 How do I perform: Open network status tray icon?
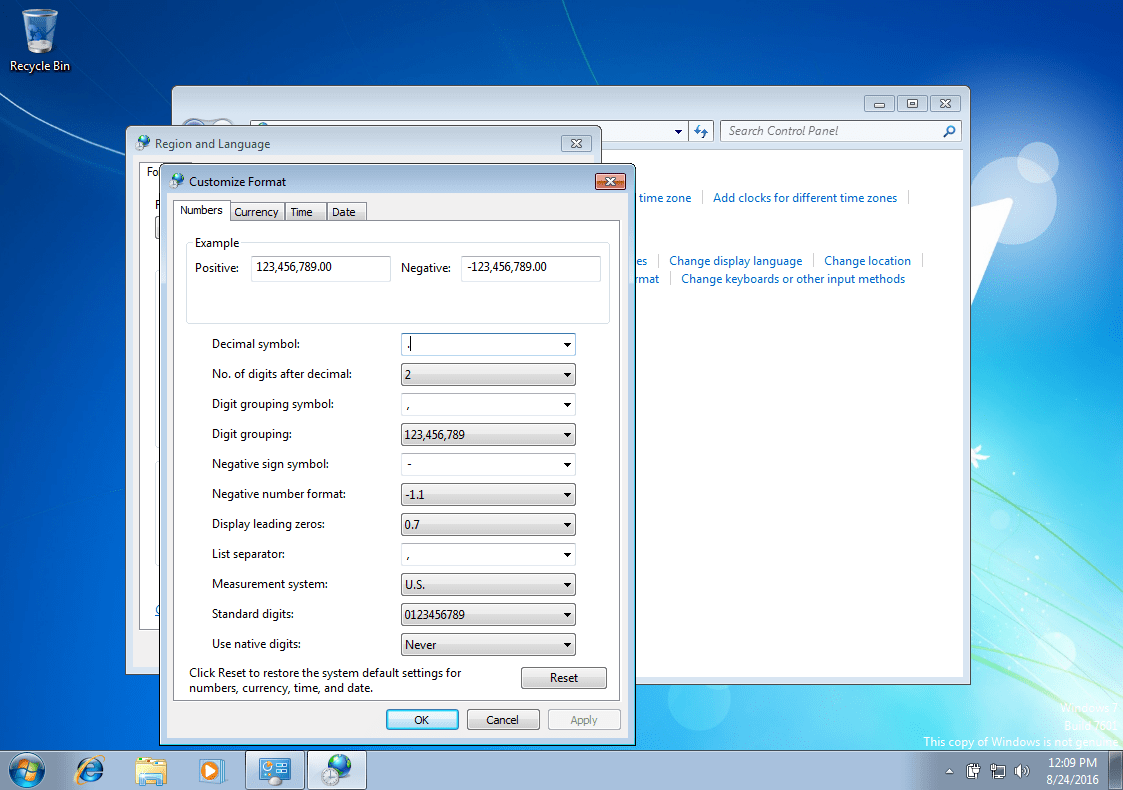(x=998, y=771)
